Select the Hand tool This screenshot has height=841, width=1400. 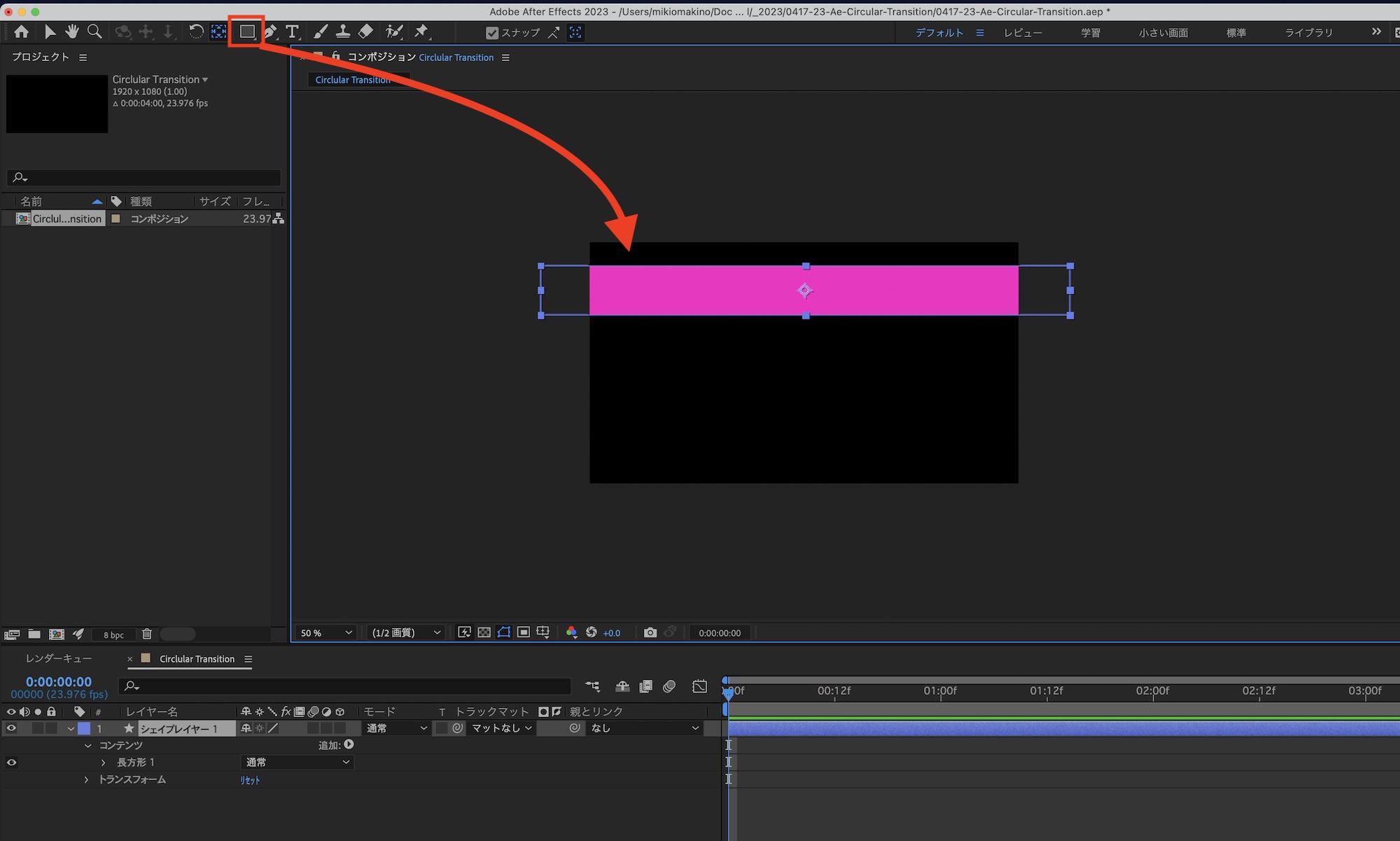pyautogui.click(x=71, y=32)
